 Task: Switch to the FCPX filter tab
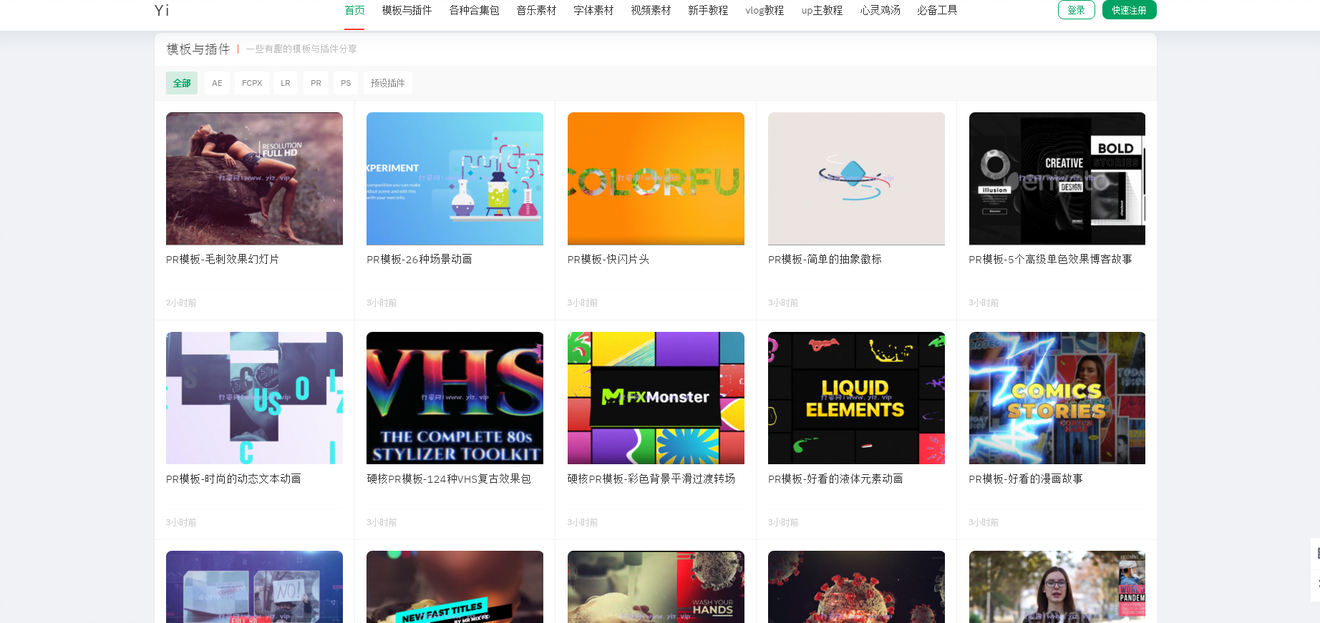(x=252, y=83)
